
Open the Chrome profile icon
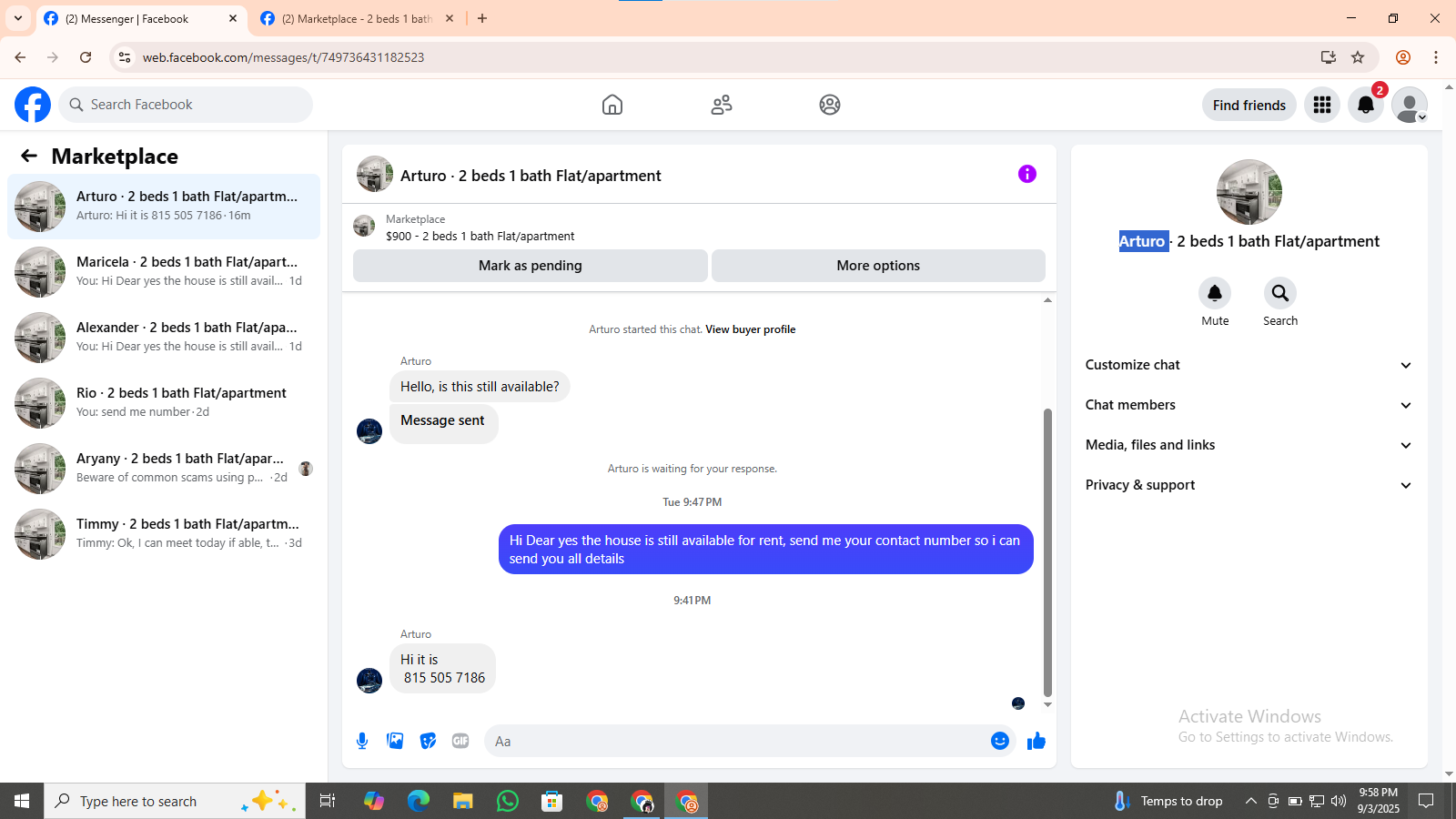1403,57
